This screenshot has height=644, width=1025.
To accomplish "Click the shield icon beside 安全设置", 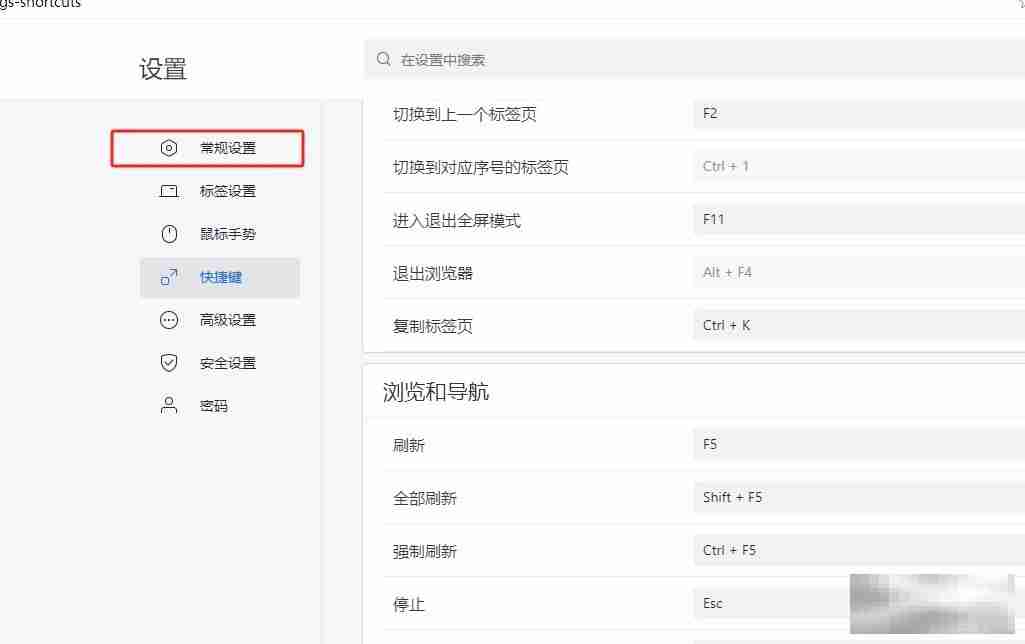I will (169, 363).
